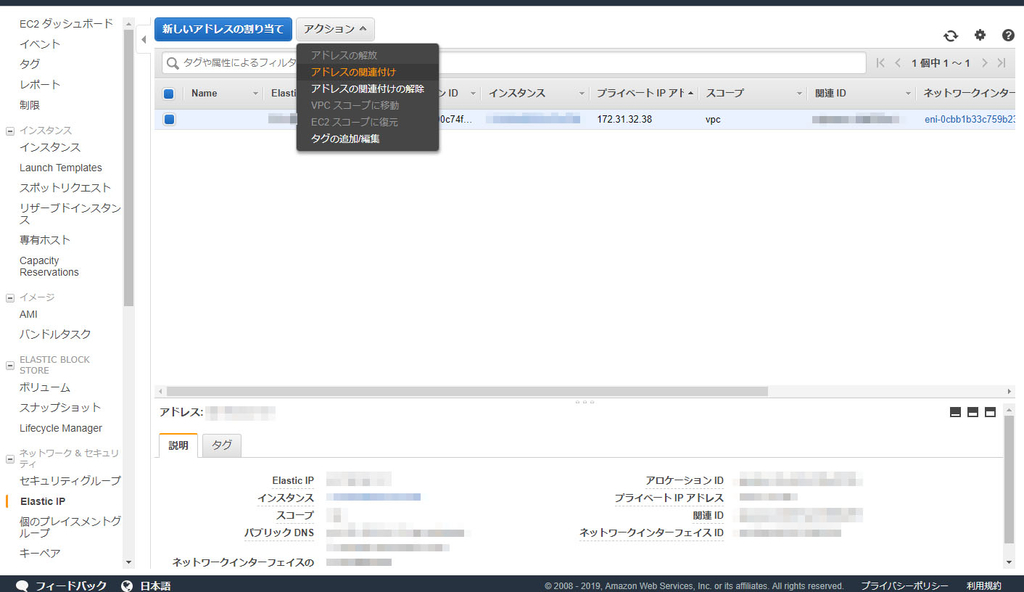This screenshot has height=592, width=1024.
Task: Switch to the タグ tab in the details pane
Action: click(x=221, y=445)
